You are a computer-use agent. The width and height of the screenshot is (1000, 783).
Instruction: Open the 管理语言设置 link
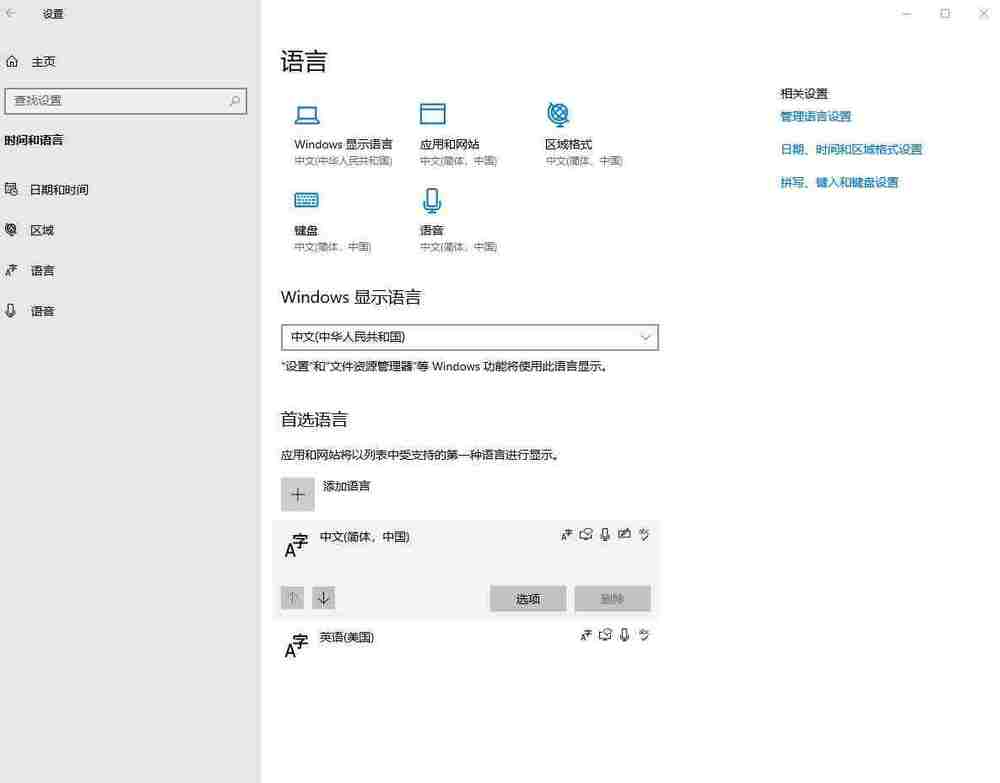tap(815, 117)
